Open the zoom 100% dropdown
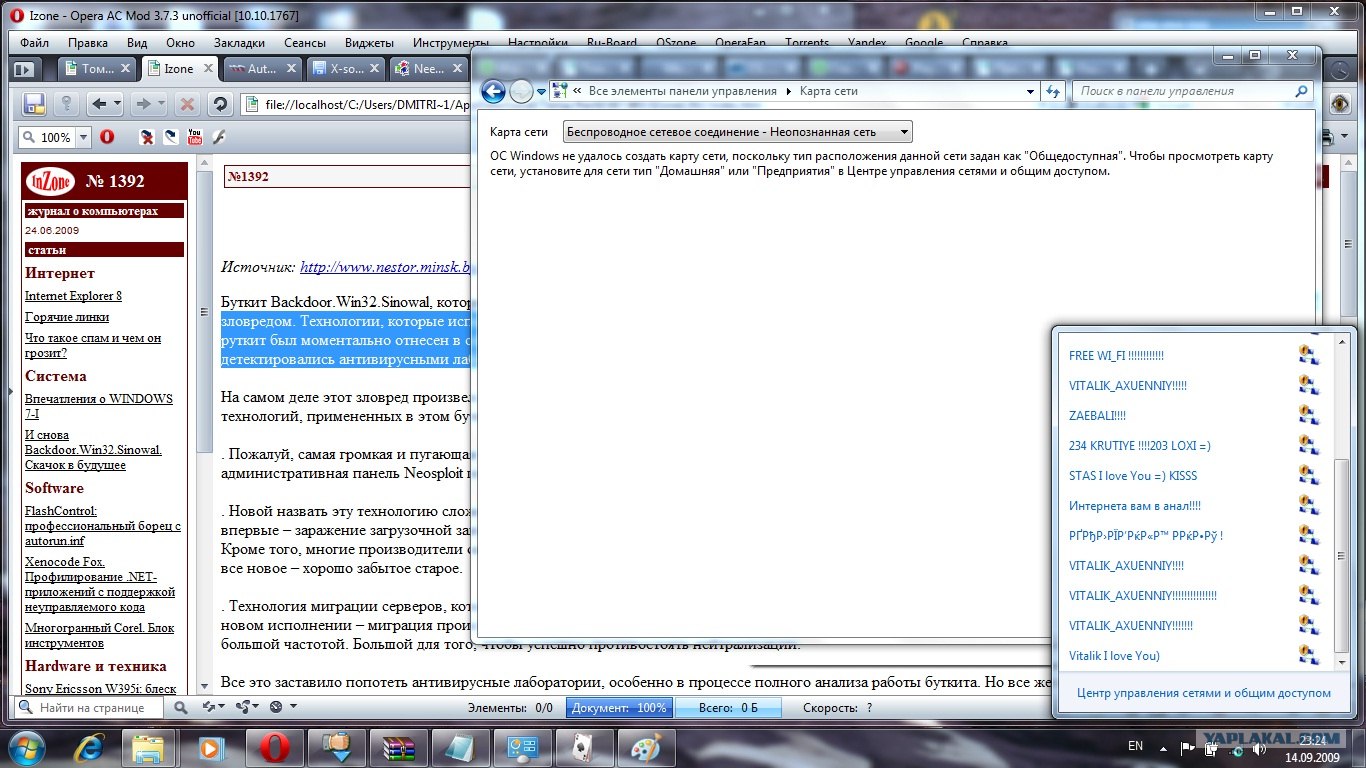The image size is (1366, 768). coord(83,137)
